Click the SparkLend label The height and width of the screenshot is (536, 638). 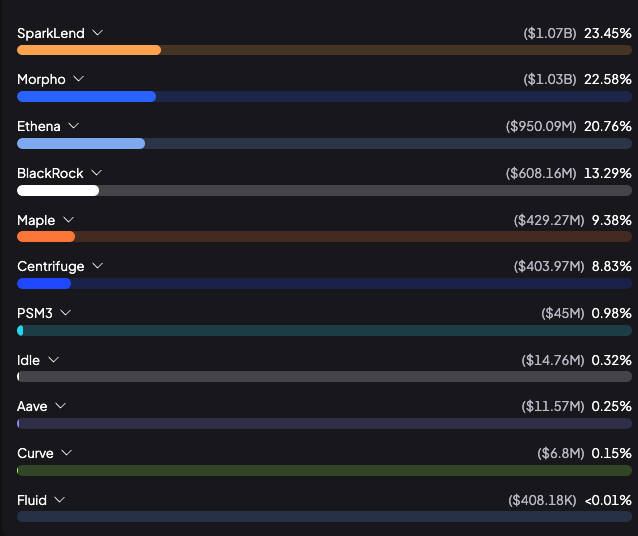coord(51,33)
